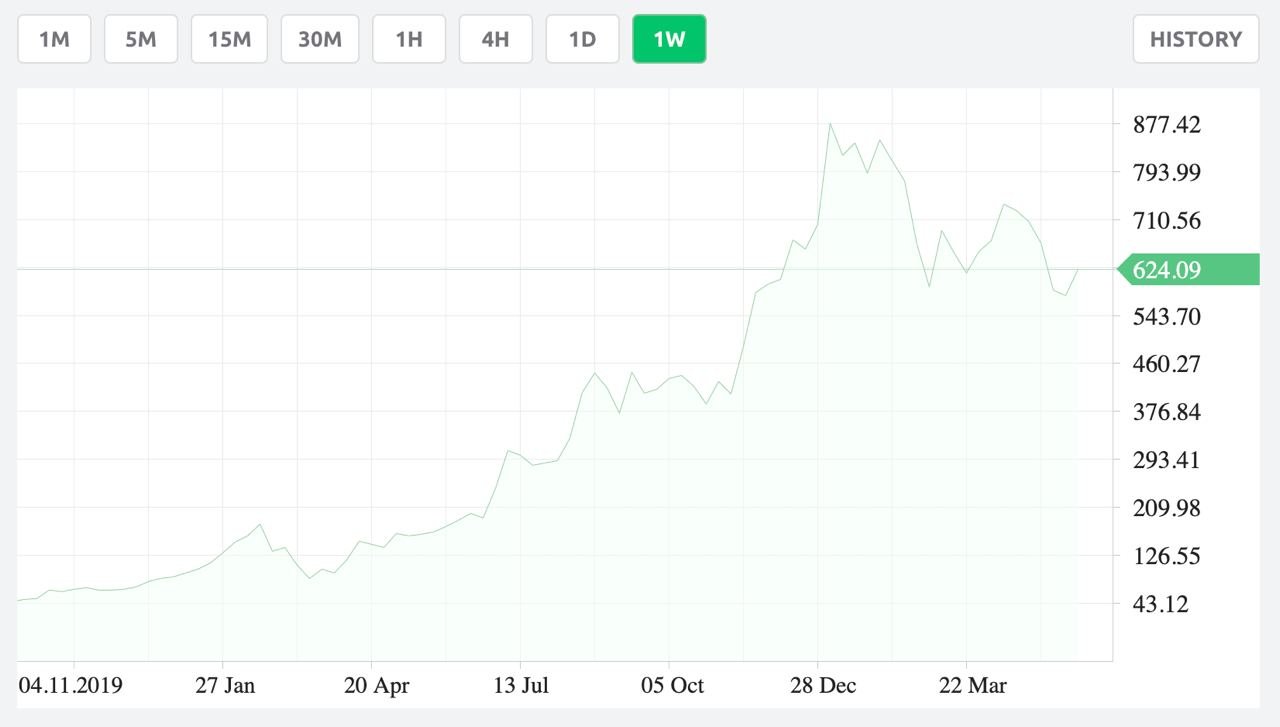Click the 877.42 price axis label
Image resolution: width=1280 pixels, height=727 pixels.
click(x=1167, y=125)
